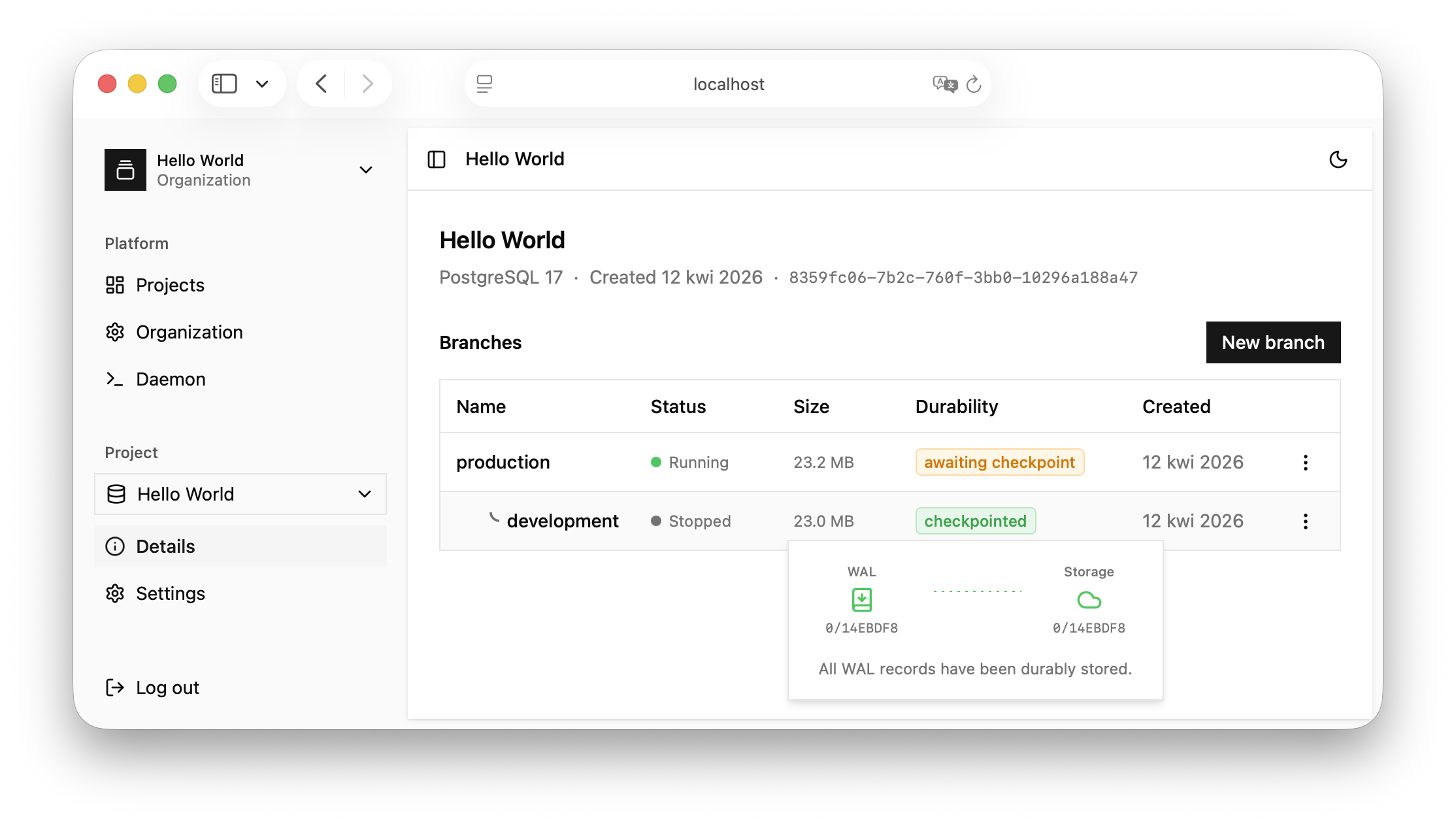Click the browser forward arrow
This screenshot has height=826, width=1456.
(368, 84)
